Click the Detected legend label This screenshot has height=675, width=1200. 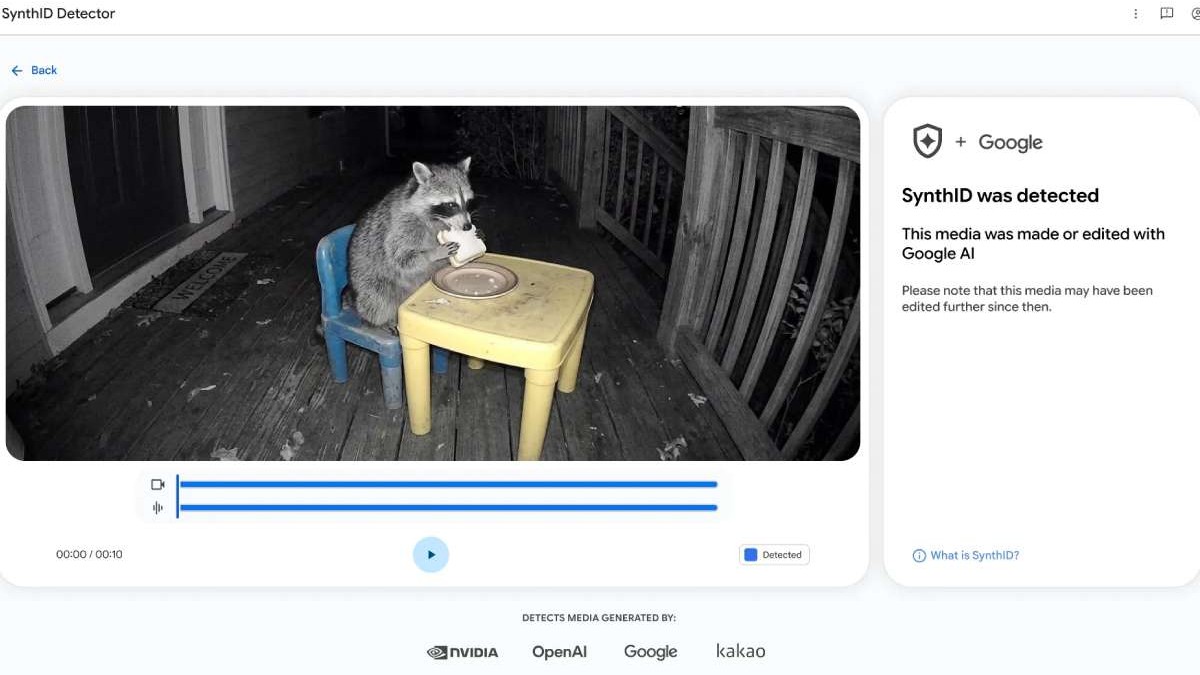pos(782,555)
